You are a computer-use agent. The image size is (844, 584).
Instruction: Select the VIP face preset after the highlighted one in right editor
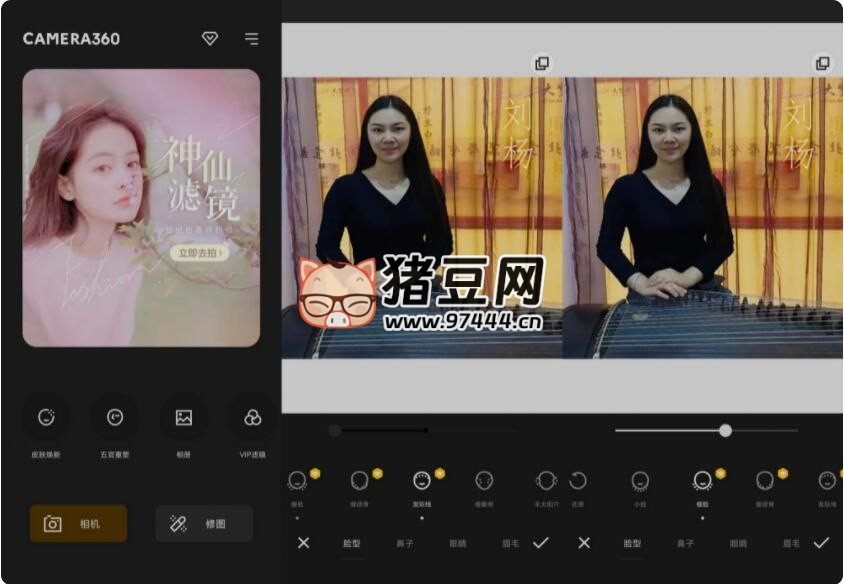[765, 481]
